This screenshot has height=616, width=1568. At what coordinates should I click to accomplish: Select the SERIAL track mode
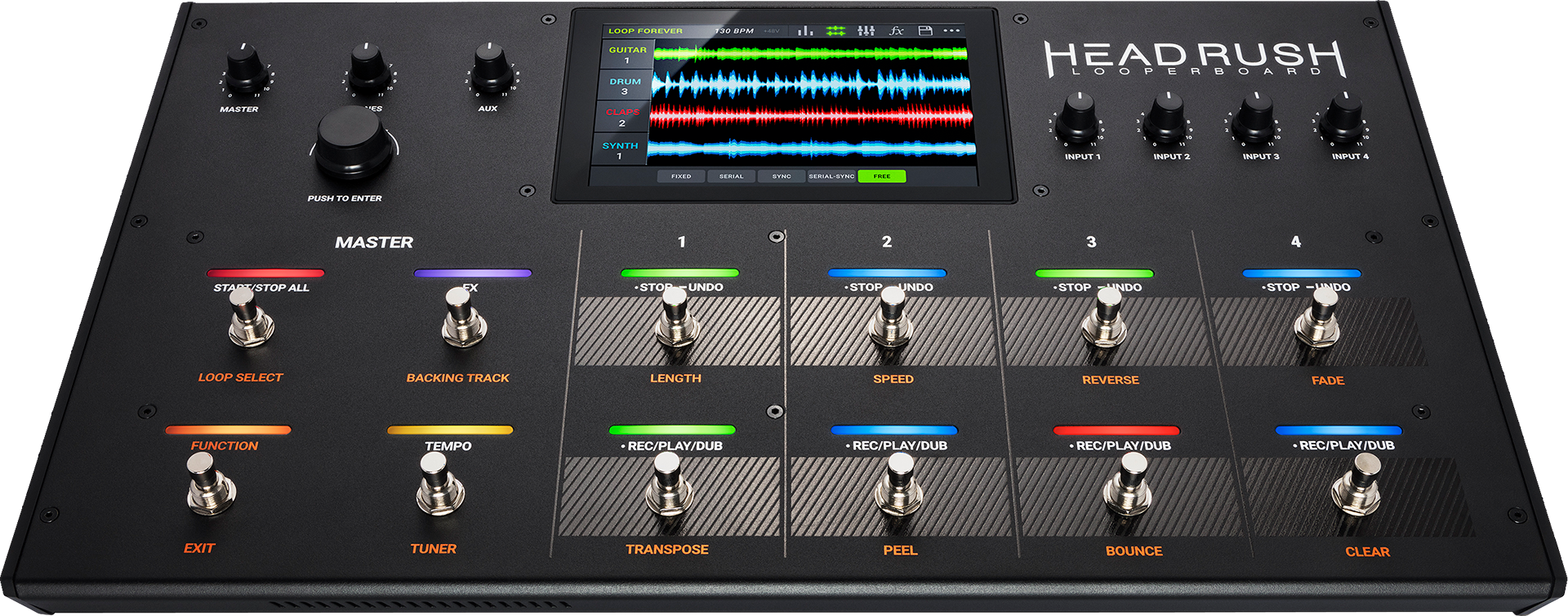click(x=731, y=176)
